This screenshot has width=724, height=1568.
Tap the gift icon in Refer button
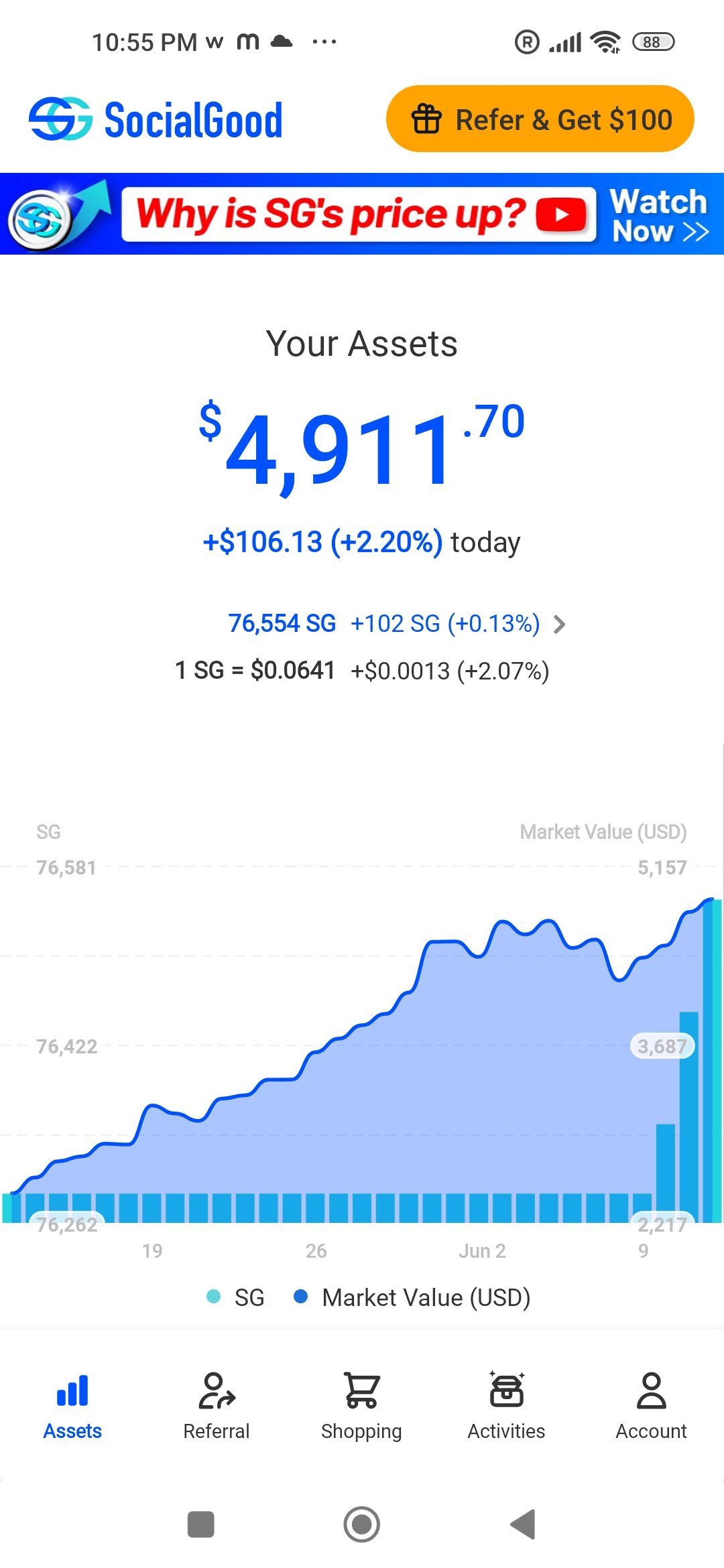pyautogui.click(x=426, y=120)
